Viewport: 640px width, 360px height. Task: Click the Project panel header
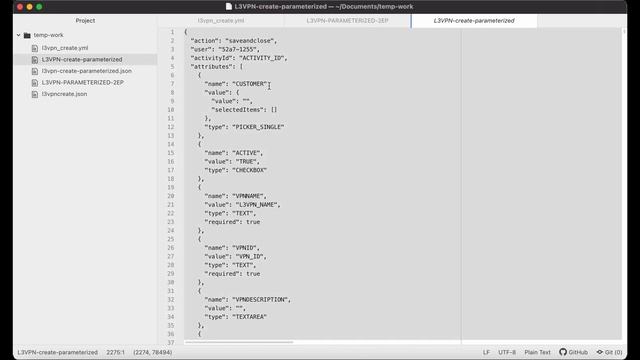click(85, 20)
